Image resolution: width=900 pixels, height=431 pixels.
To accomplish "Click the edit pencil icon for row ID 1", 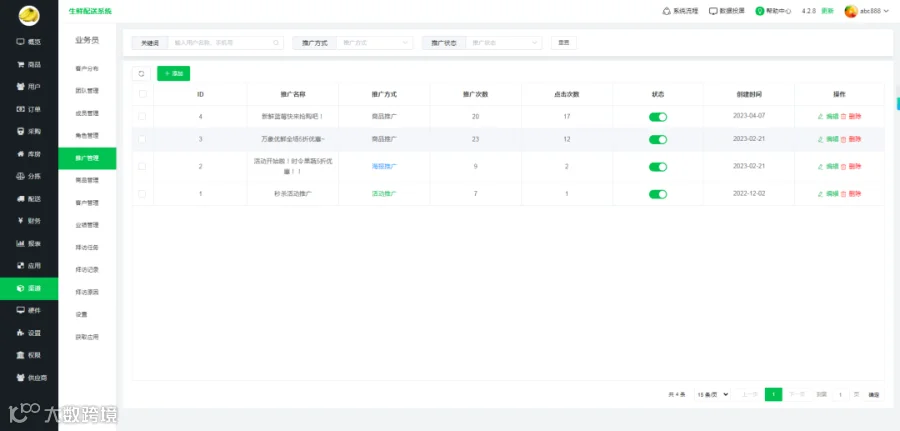I will tap(821, 194).
